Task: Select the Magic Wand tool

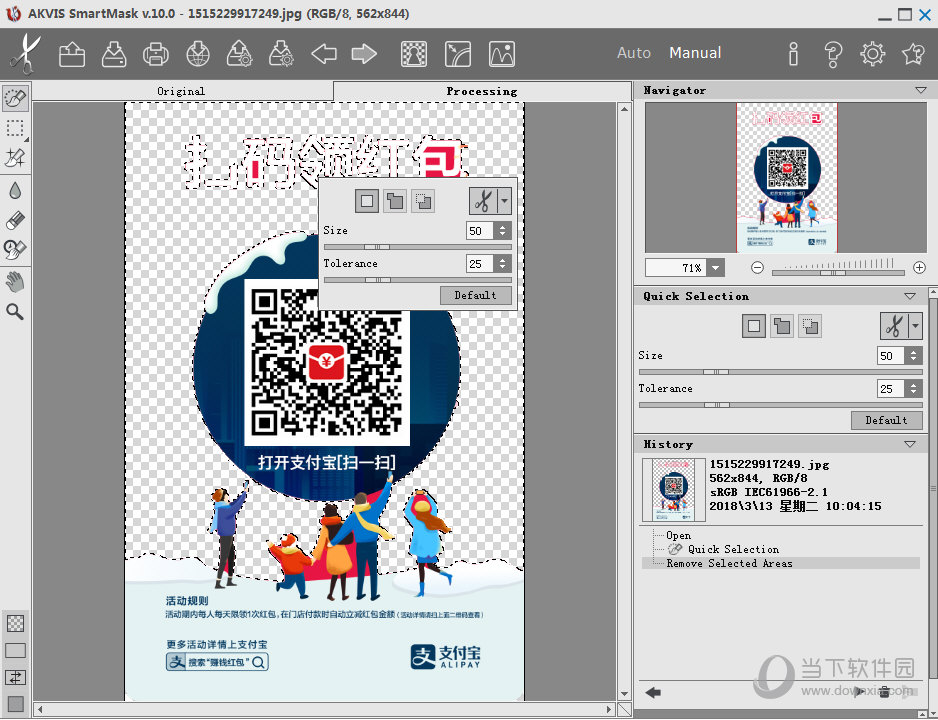Action: coord(15,158)
